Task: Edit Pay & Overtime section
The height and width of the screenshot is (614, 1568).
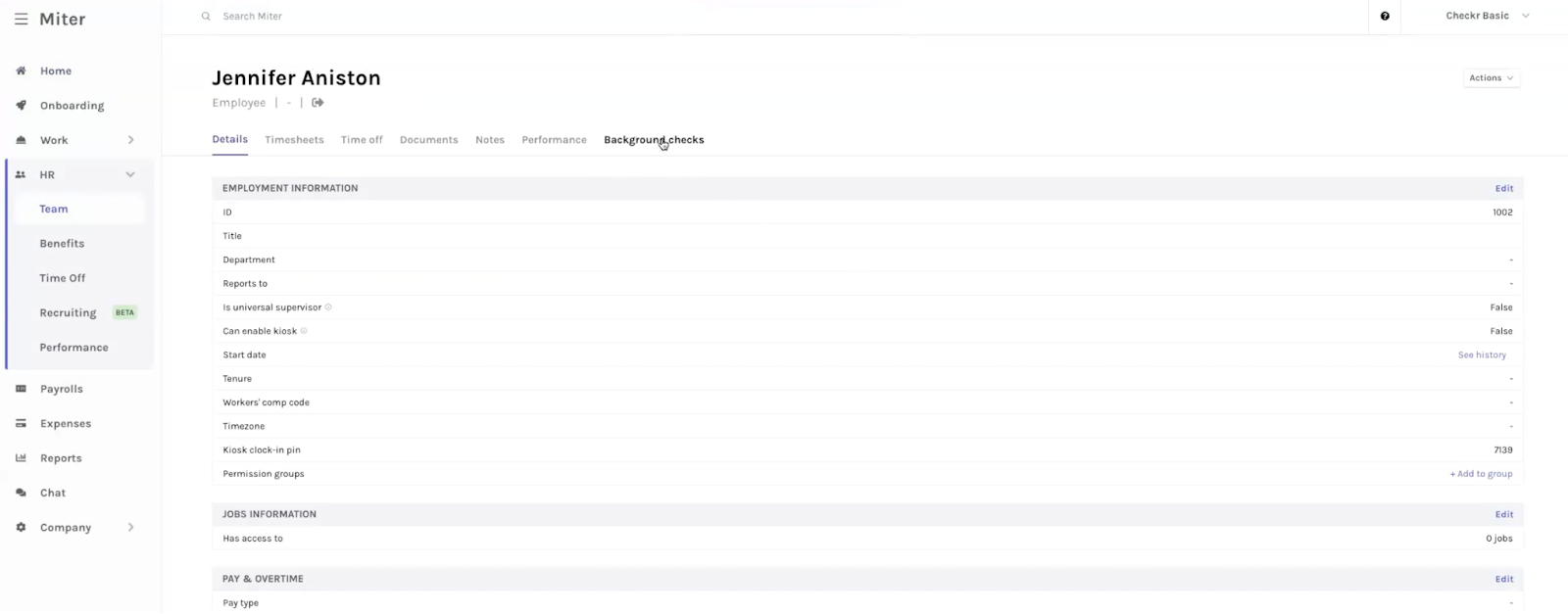Action: (1503, 579)
